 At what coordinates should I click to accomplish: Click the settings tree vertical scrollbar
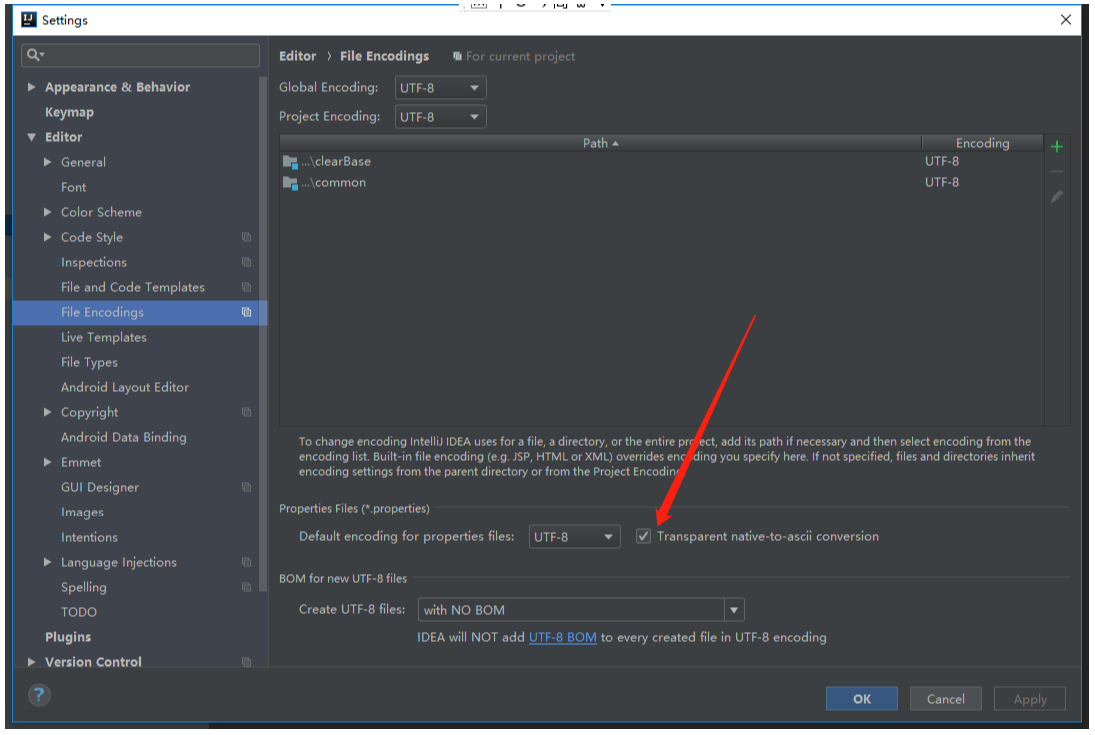(263, 335)
